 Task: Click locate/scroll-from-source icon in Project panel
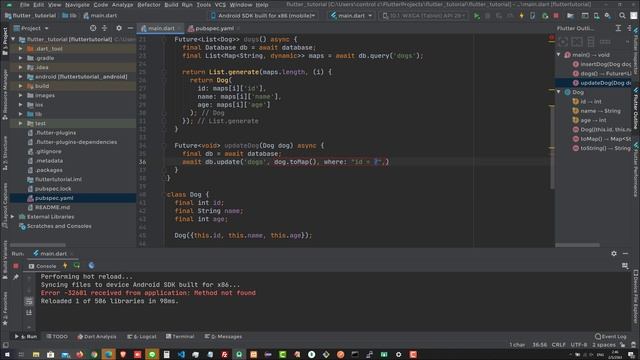(93, 28)
